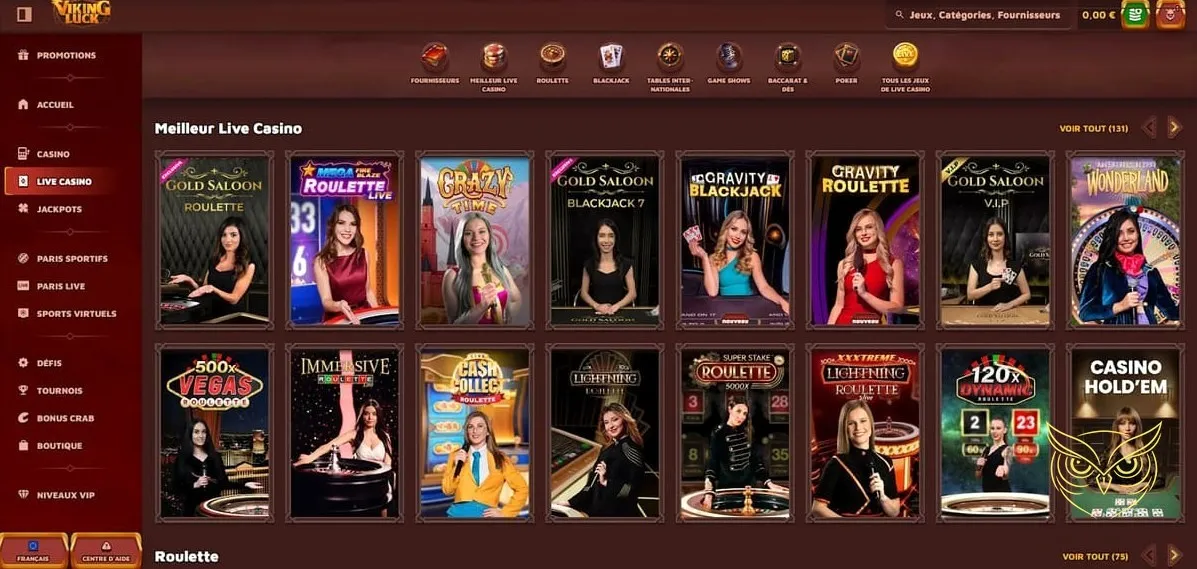Image resolution: width=1197 pixels, height=569 pixels.
Task: Open Défis in the sidebar
Action: [40, 364]
